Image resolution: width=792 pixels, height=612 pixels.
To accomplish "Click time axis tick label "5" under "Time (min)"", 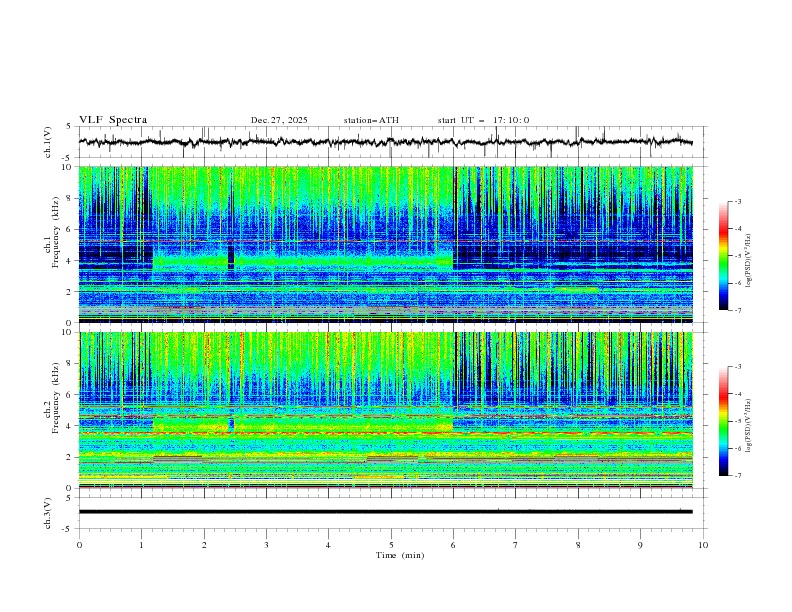I will tap(391, 545).
